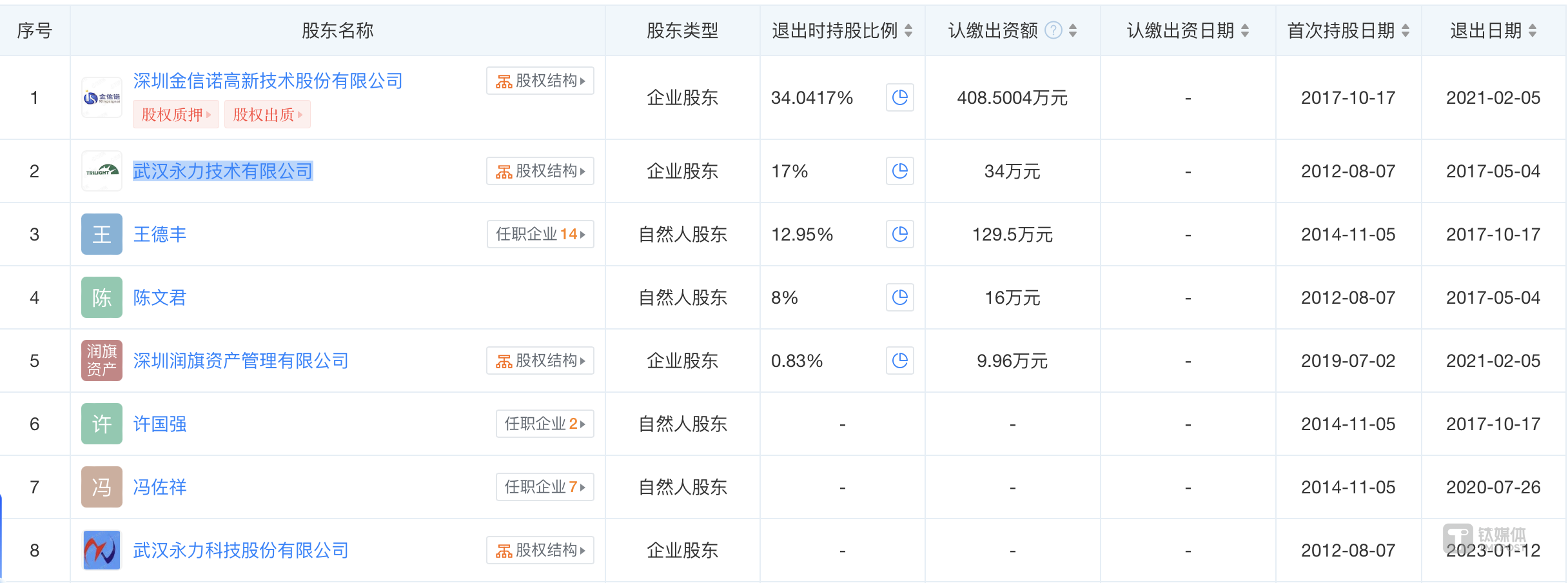The height and width of the screenshot is (583, 1568).
Task: Open the 股权质押 tag
Action: [x=176, y=115]
